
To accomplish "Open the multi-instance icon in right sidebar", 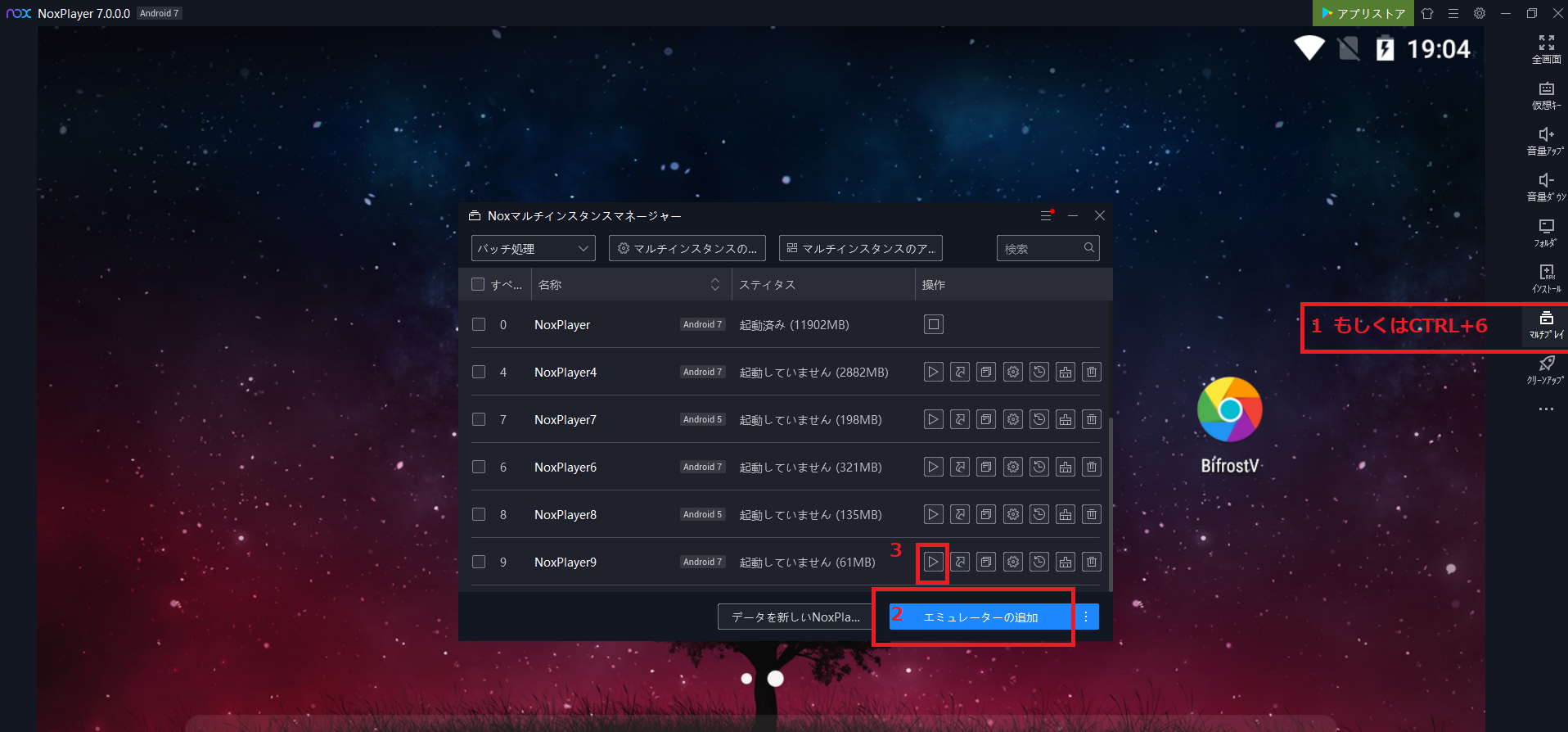I will click(x=1546, y=324).
